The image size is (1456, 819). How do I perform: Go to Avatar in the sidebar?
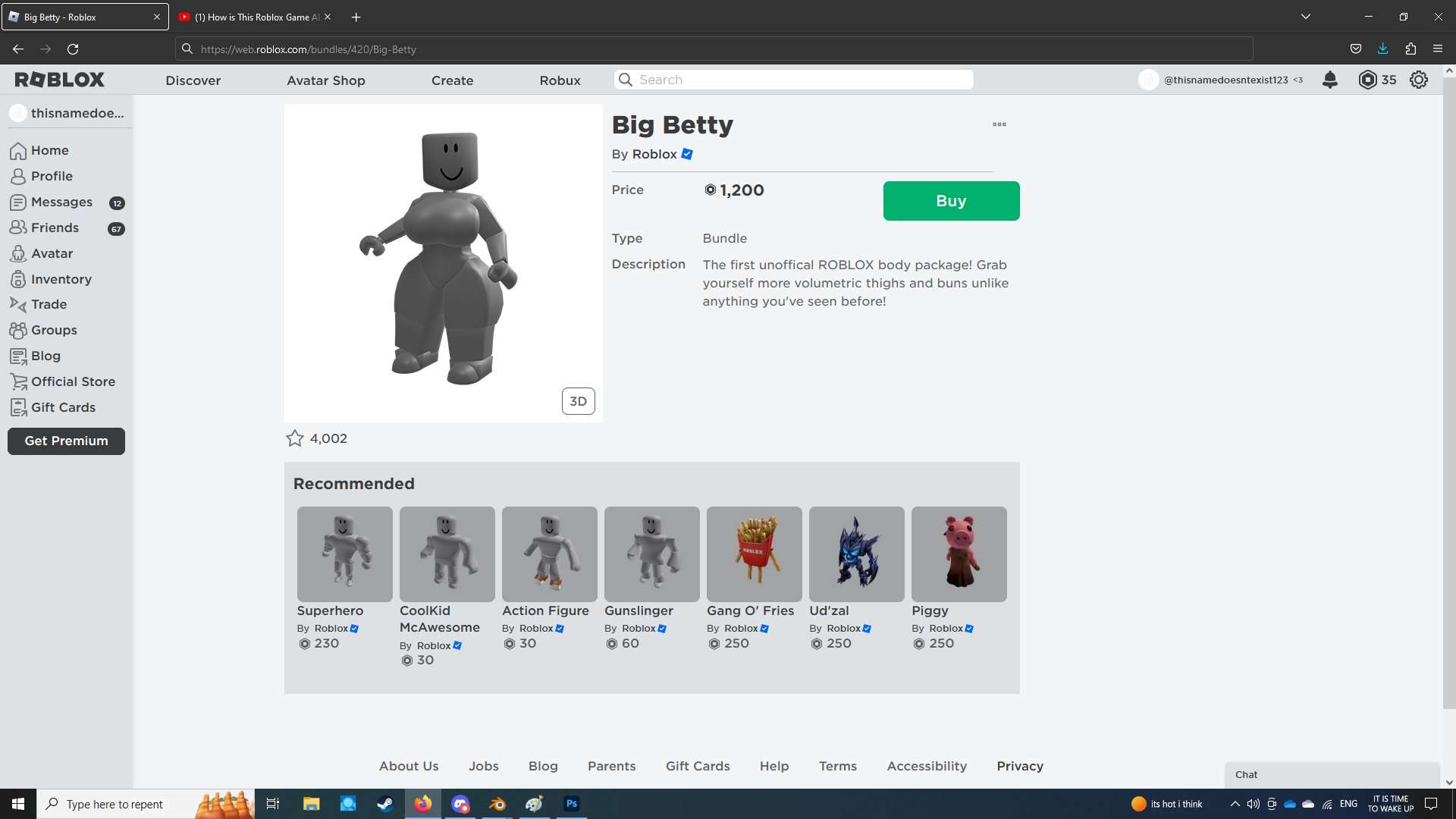tap(52, 253)
